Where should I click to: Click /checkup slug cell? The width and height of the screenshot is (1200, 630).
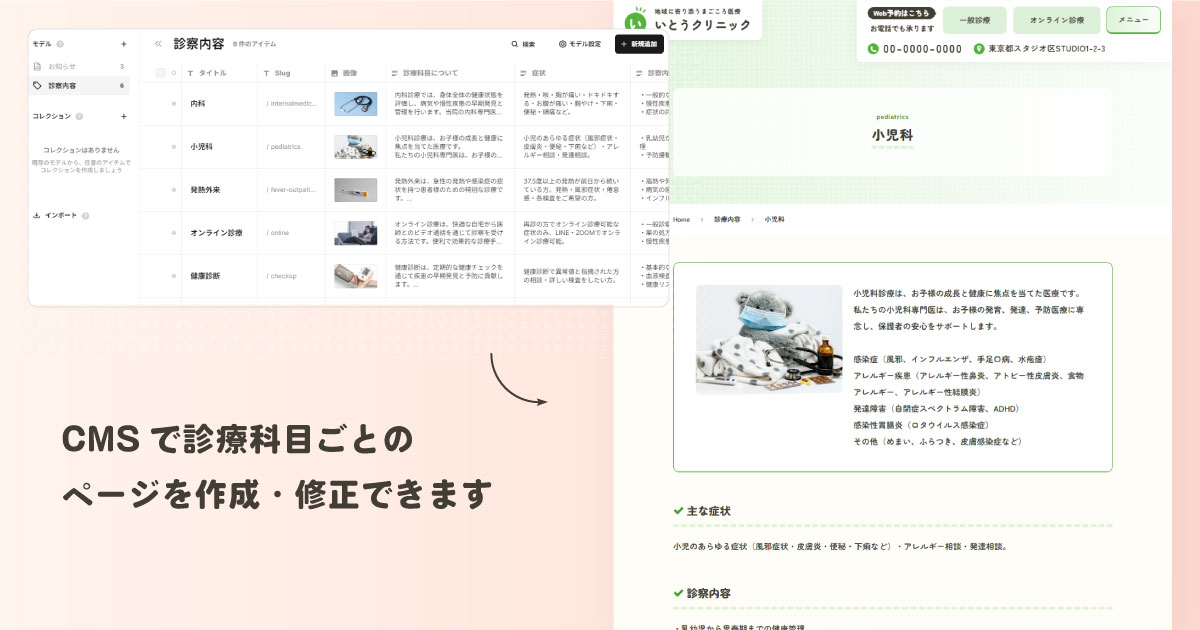pos(291,275)
